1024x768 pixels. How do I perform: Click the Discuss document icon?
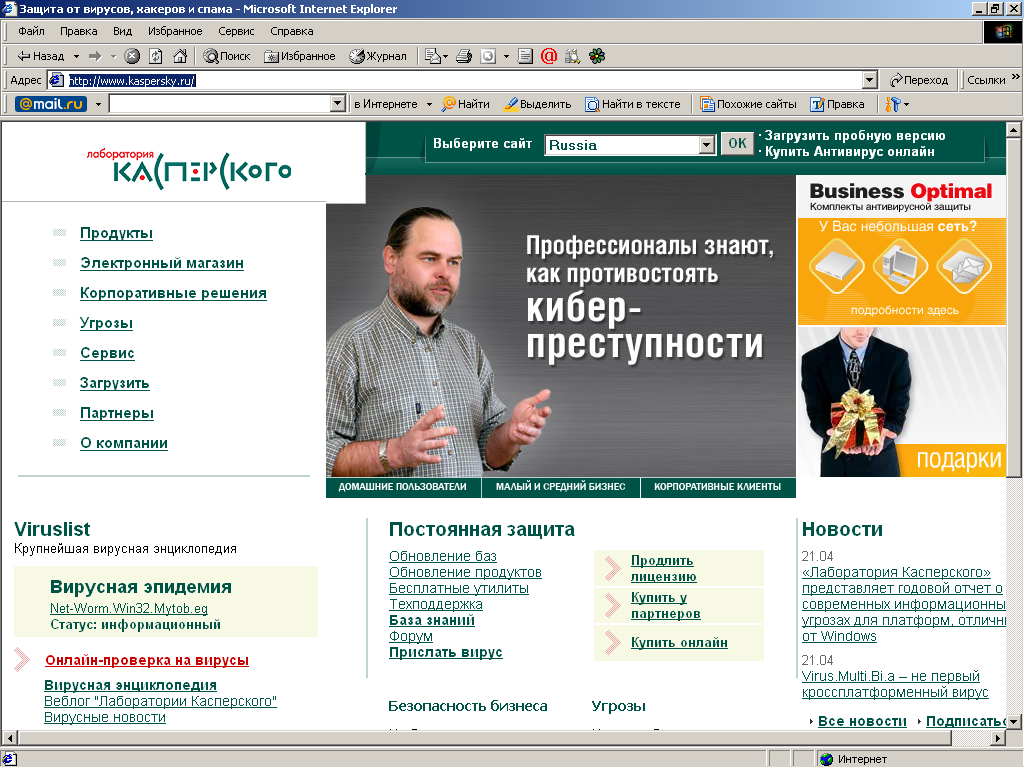pos(525,56)
